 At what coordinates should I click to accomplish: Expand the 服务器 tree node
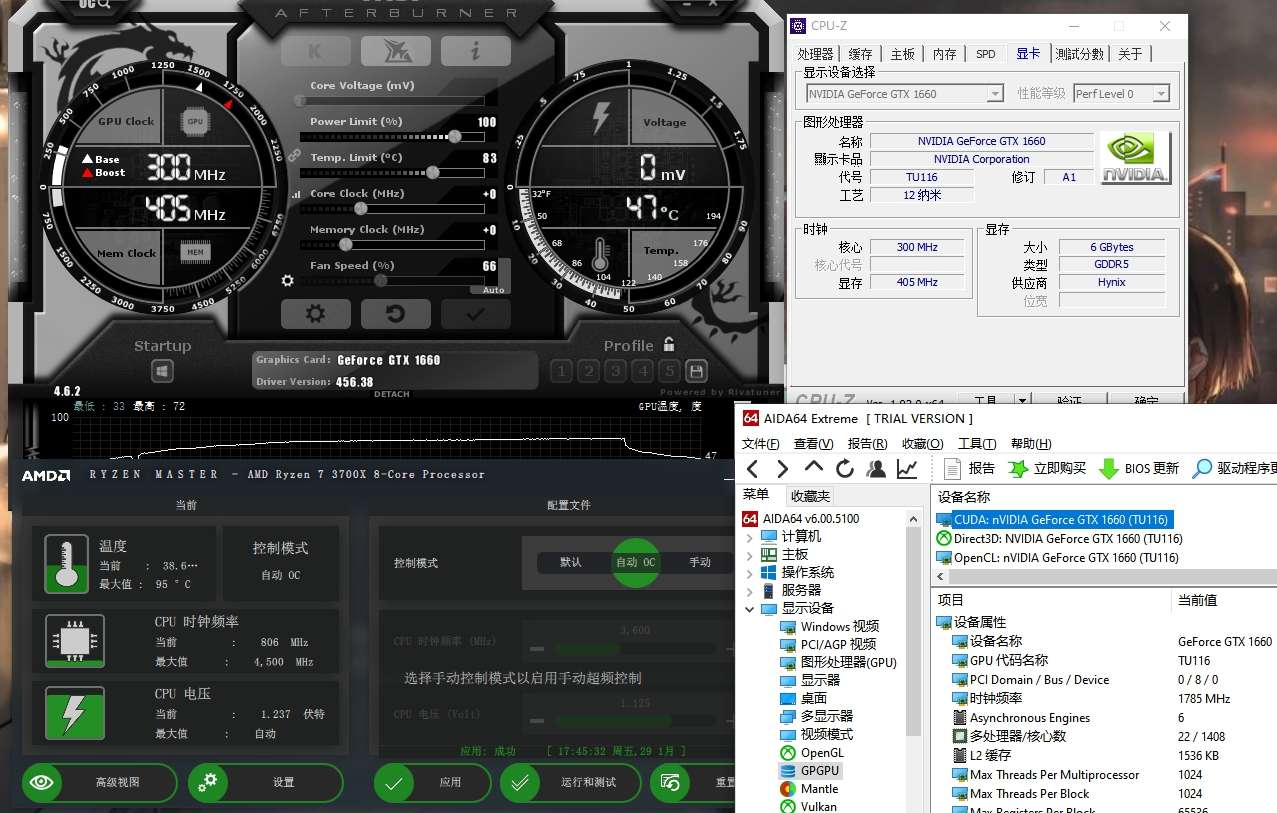coord(750,591)
